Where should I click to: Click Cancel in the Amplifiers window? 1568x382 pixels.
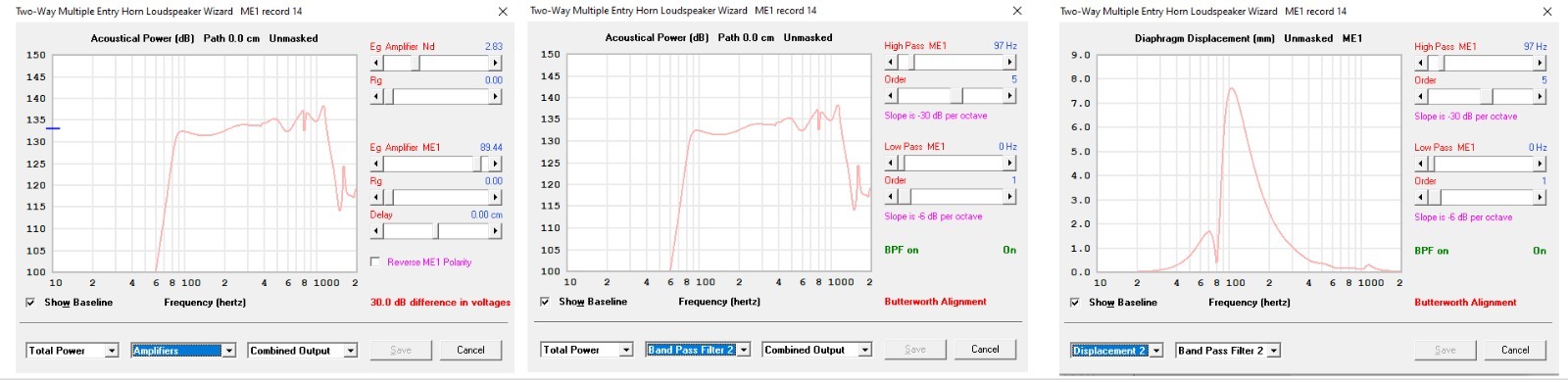point(470,350)
